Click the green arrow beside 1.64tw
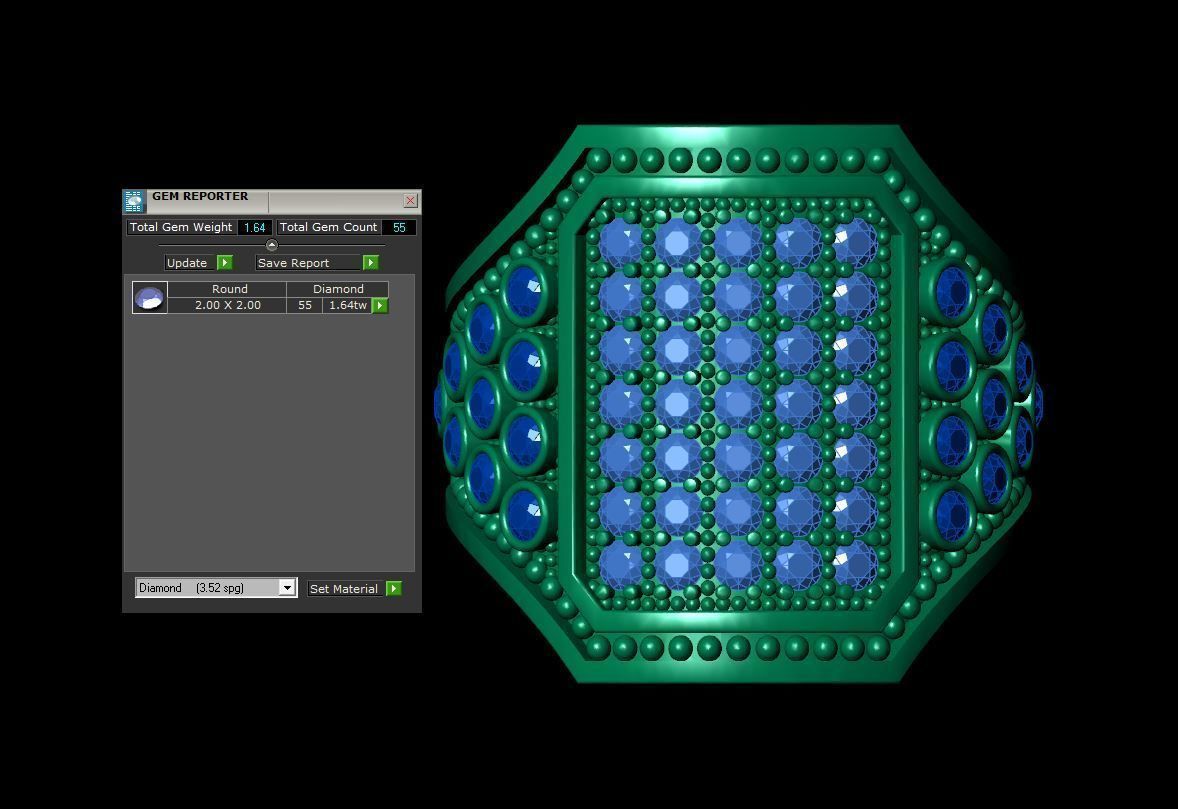 [380, 305]
